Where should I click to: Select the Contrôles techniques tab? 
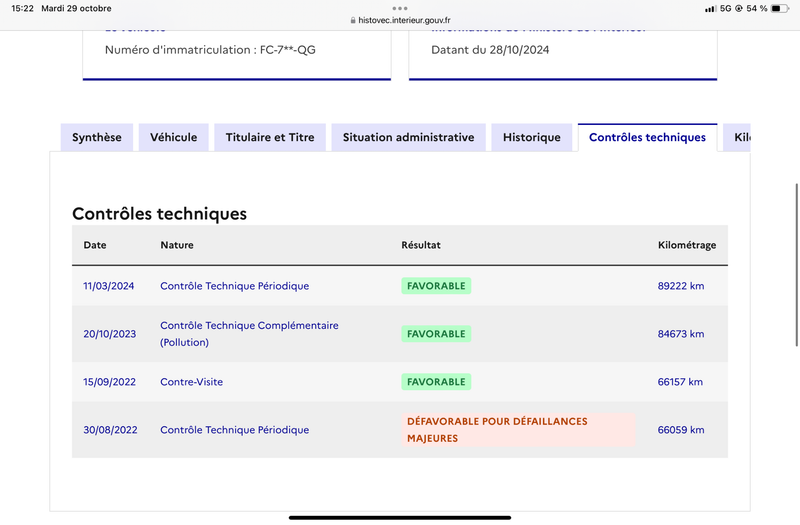pos(647,137)
